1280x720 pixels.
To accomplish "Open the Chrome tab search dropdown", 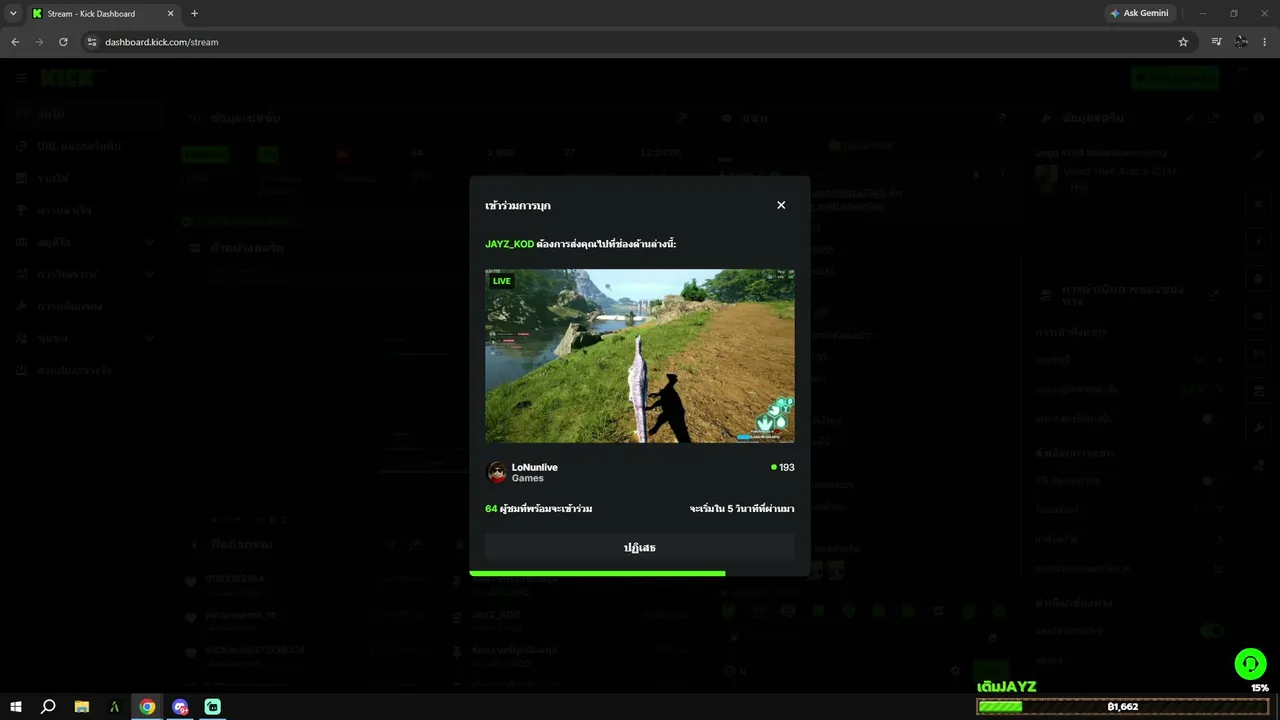I will [x=13, y=13].
